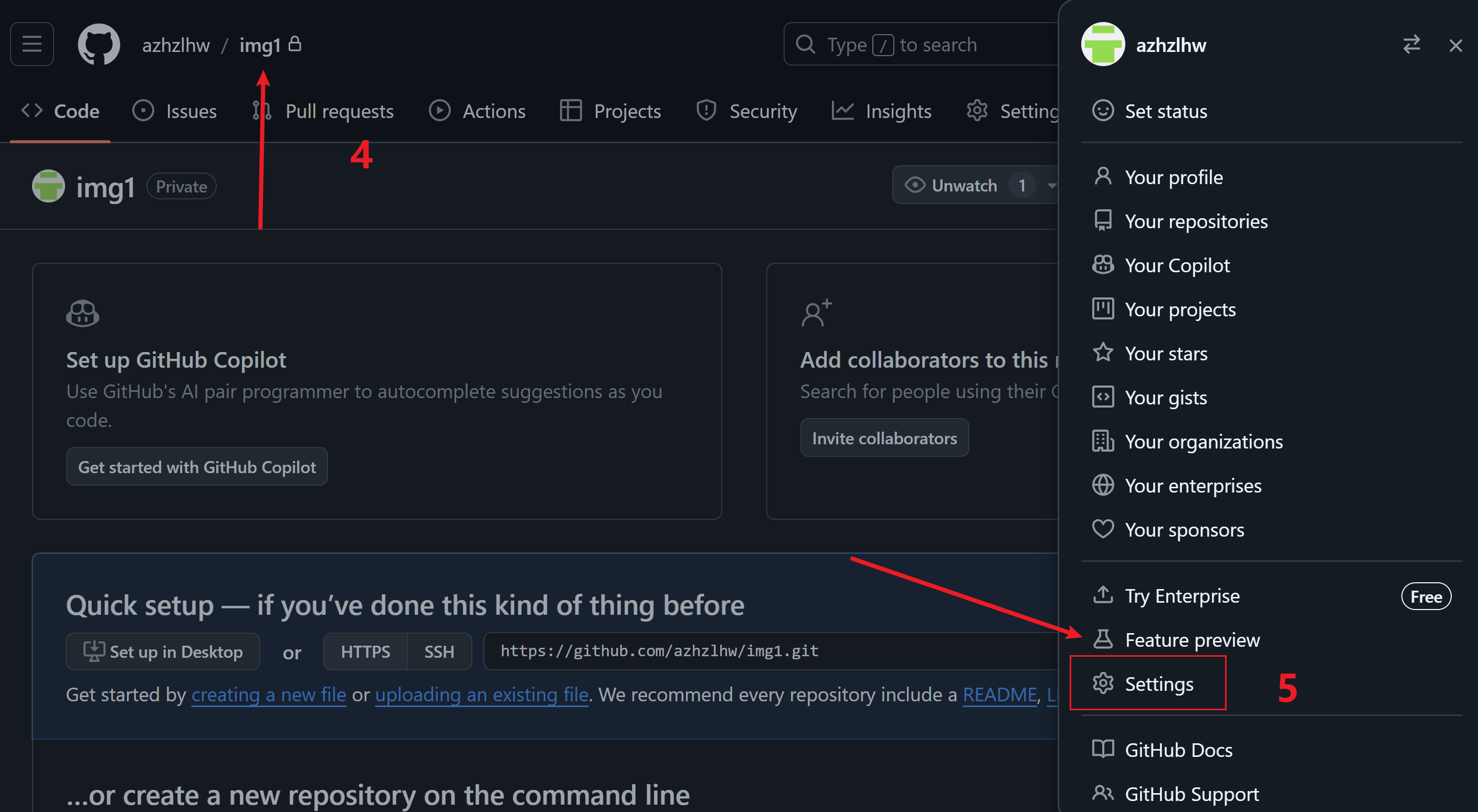Click the Copilot icon in setup card

pyautogui.click(x=82, y=313)
